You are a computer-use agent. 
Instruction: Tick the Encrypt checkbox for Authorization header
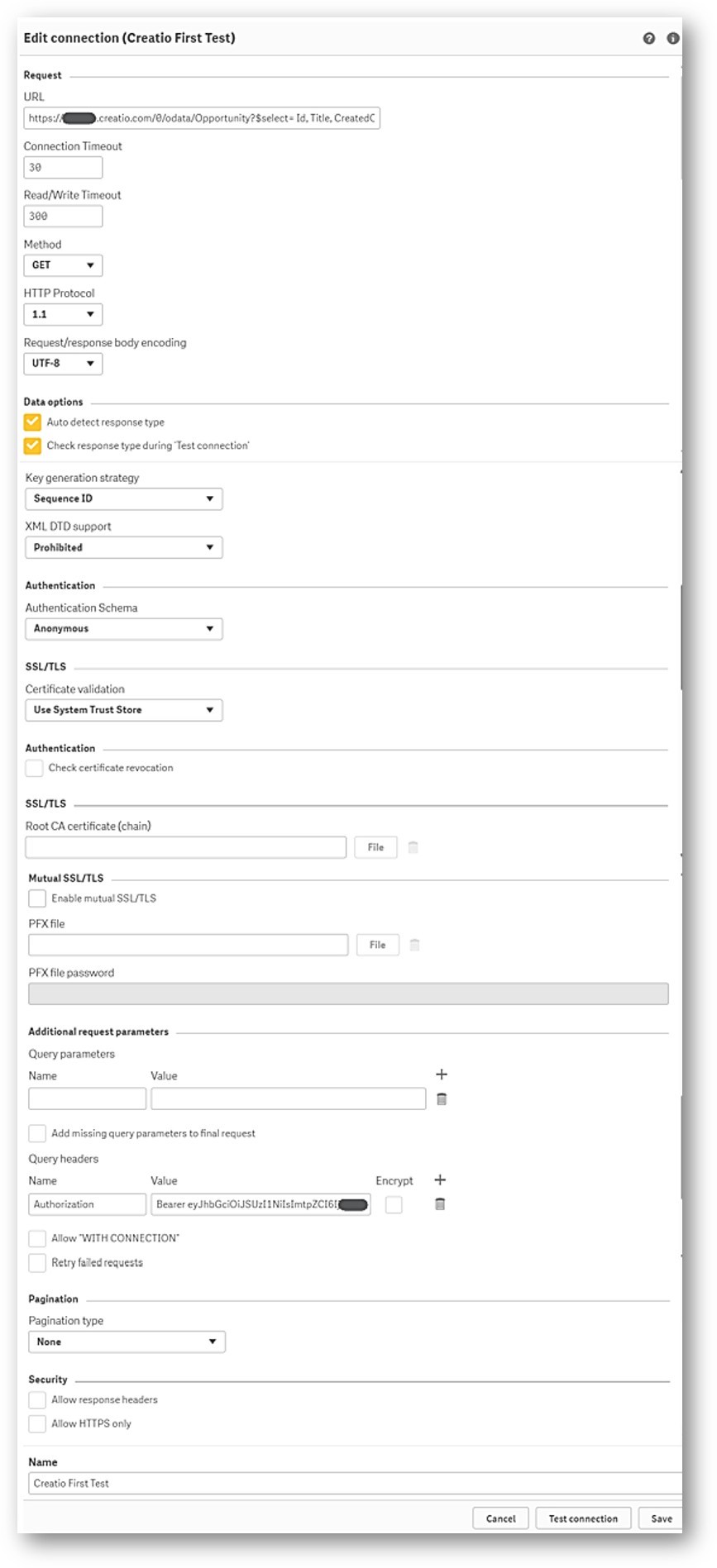394,1205
